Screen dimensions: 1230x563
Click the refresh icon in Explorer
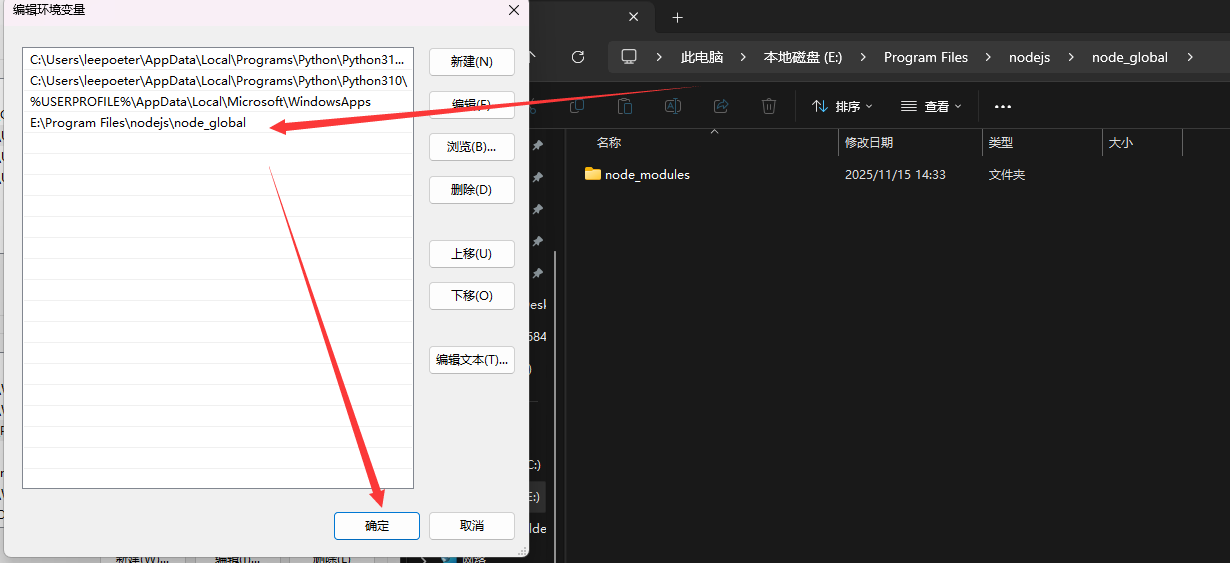pyautogui.click(x=577, y=57)
